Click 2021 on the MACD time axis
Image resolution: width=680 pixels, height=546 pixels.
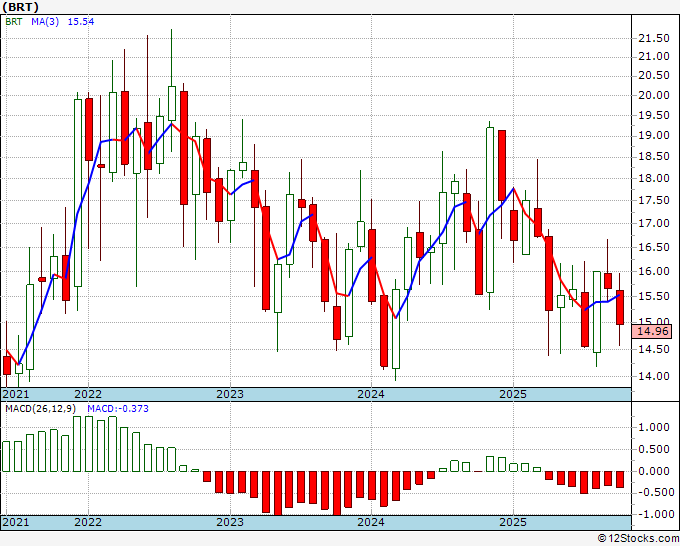pos(16,522)
